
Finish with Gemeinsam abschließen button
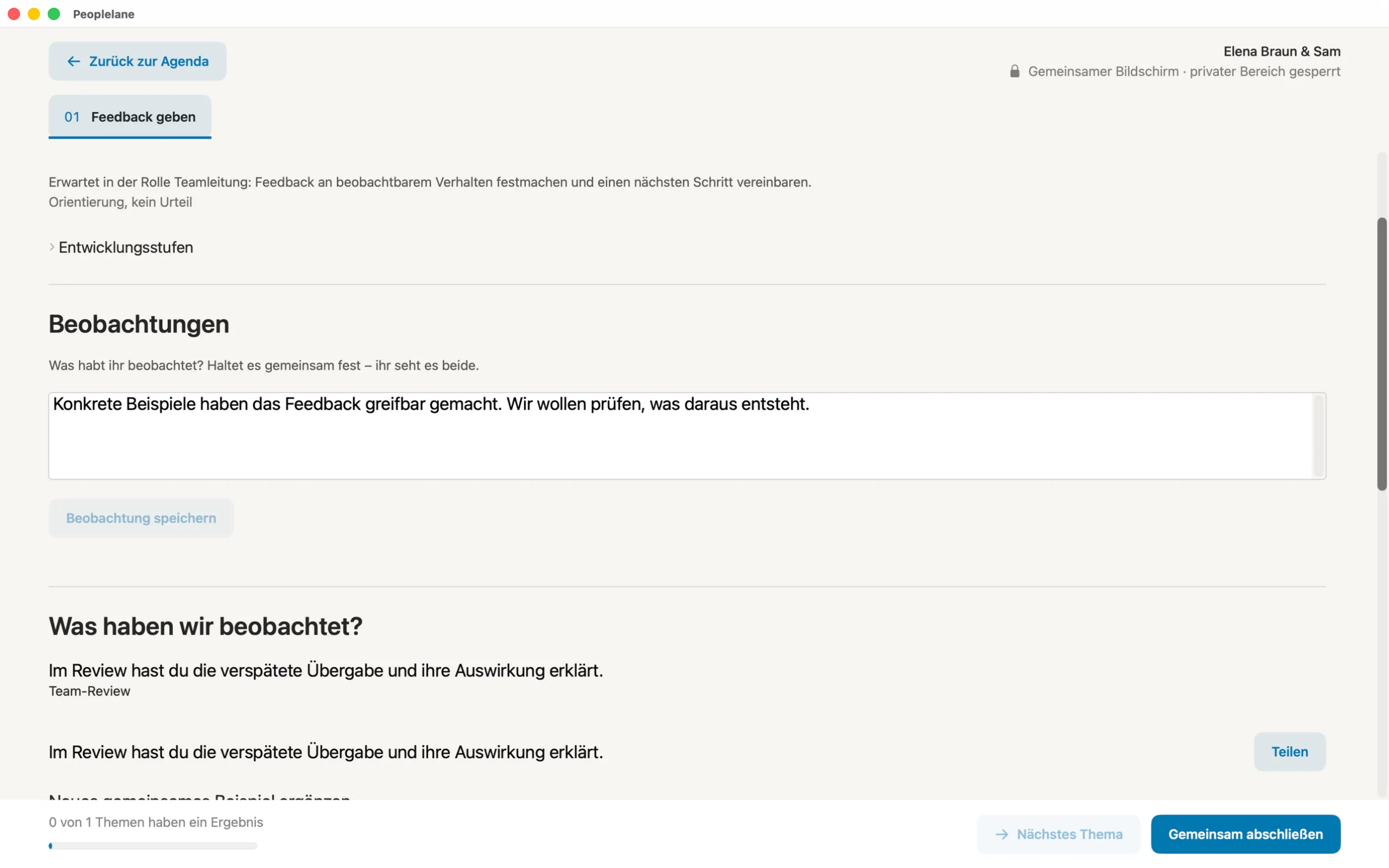click(1246, 834)
